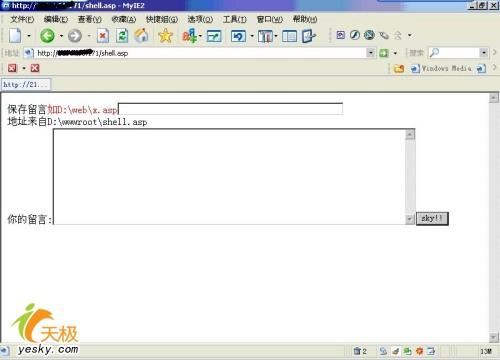Click the new blank page icon
Image resolution: width=500 pixels, height=360 pixels.
(15, 36)
